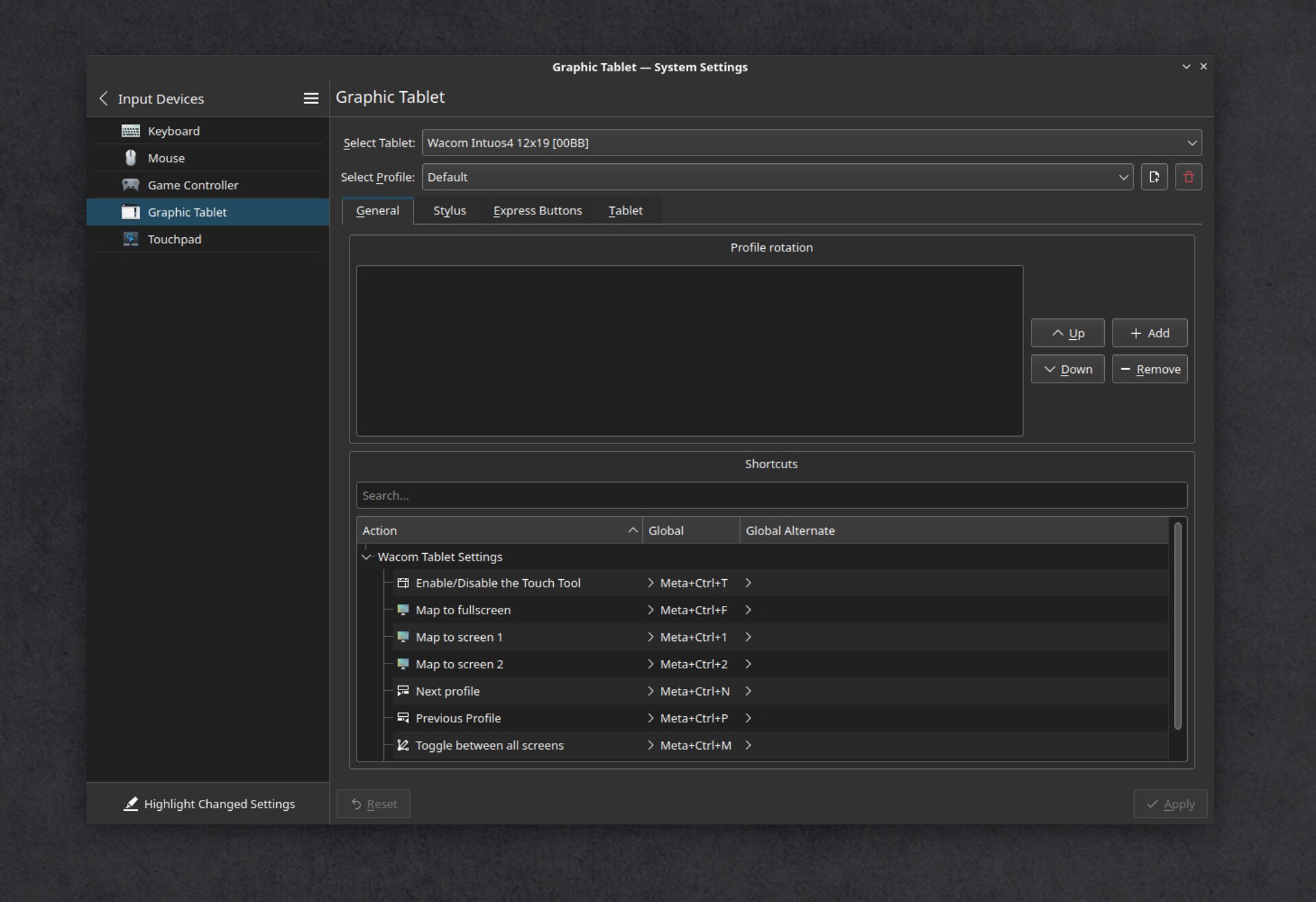Screen dimensions: 1316x902
Task: Open the hamburger menu next to Input Devices
Action: [x=310, y=99]
